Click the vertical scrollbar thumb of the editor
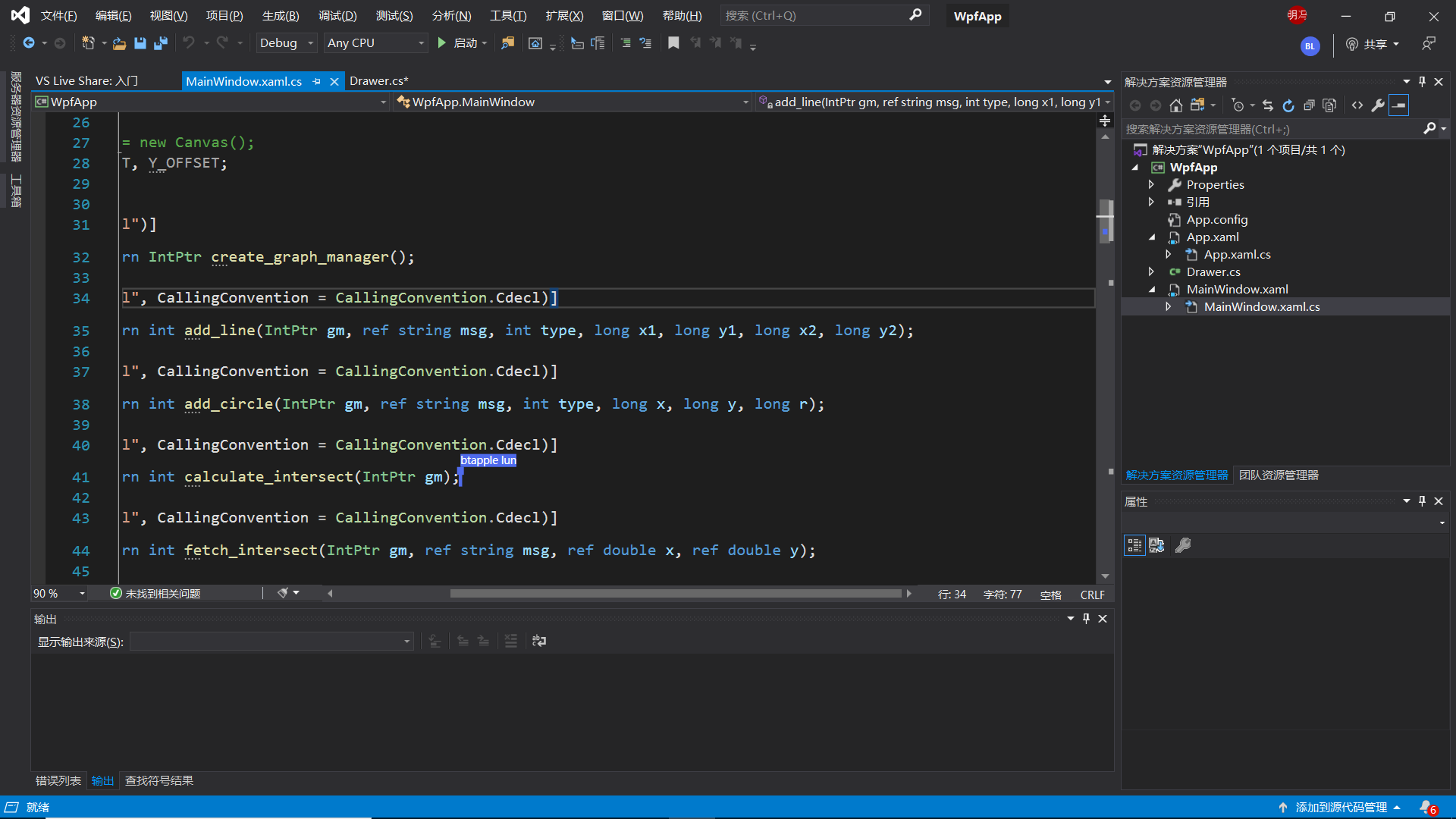Image resolution: width=1456 pixels, height=819 pixels. (x=1106, y=221)
